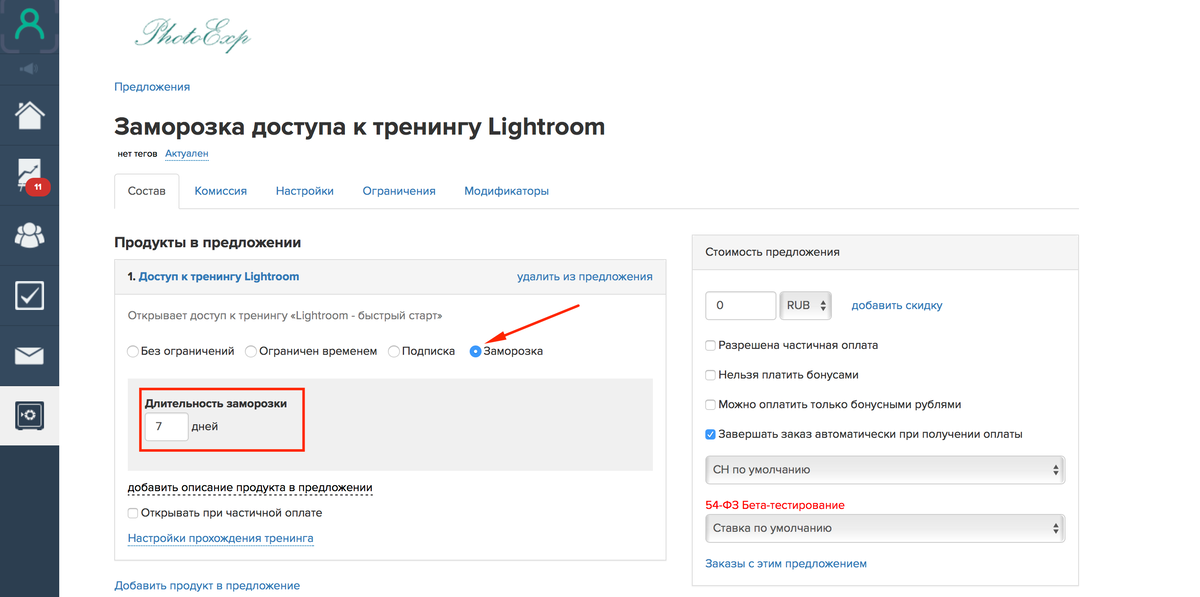
Task: Click the 'нет тегов' tags label
Action: pos(137,154)
